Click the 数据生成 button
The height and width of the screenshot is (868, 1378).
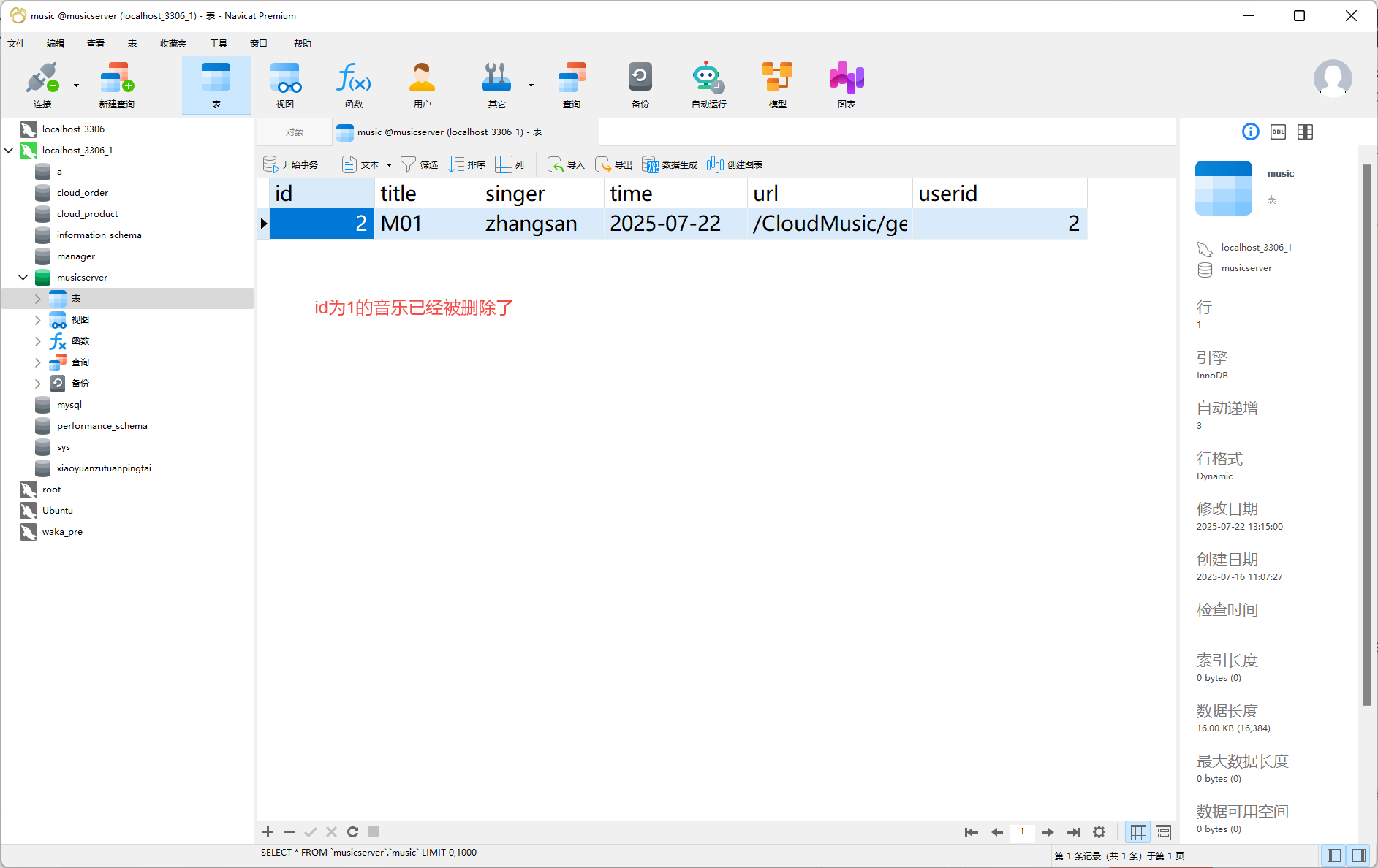coord(670,164)
